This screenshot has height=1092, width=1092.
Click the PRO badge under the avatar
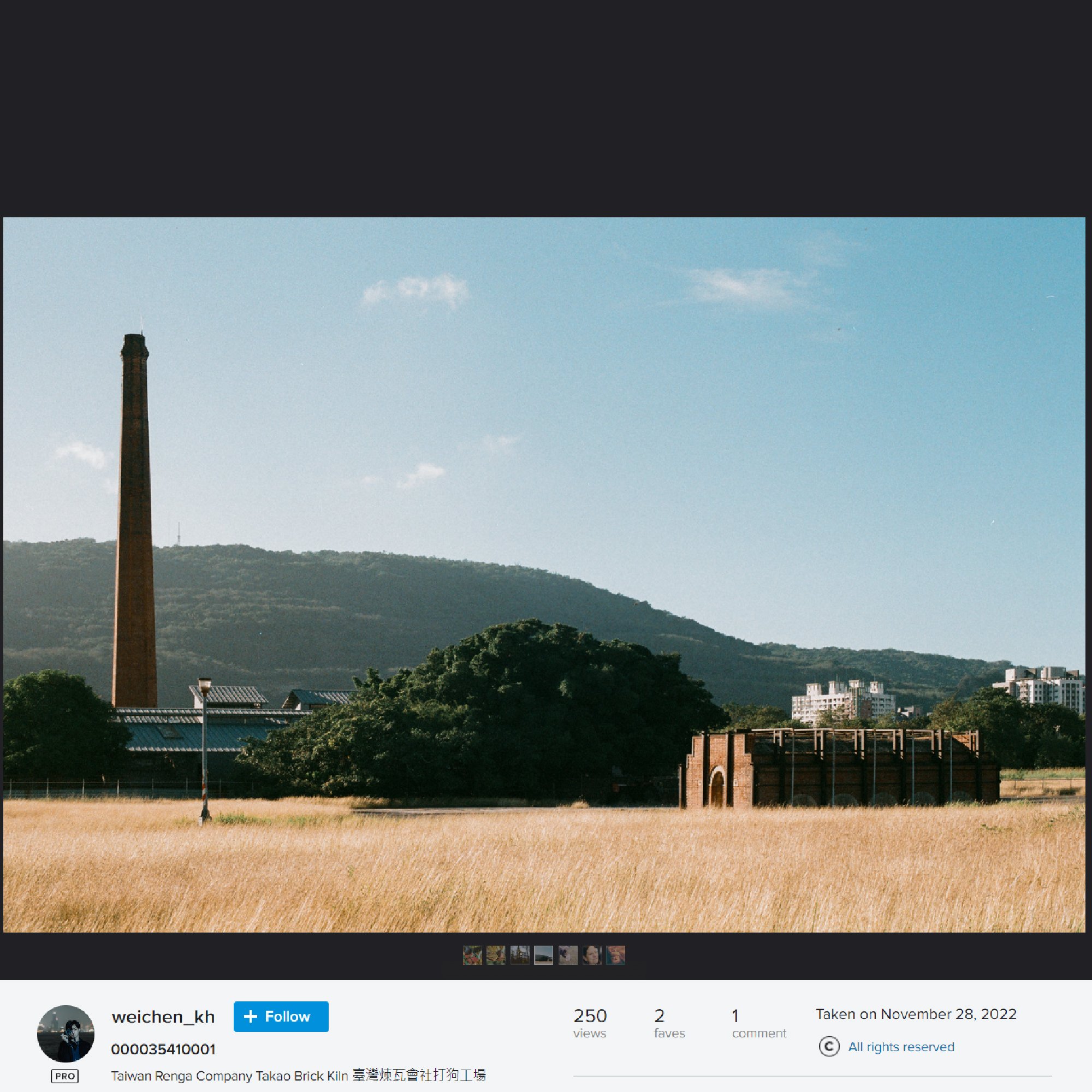pos(65,1076)
